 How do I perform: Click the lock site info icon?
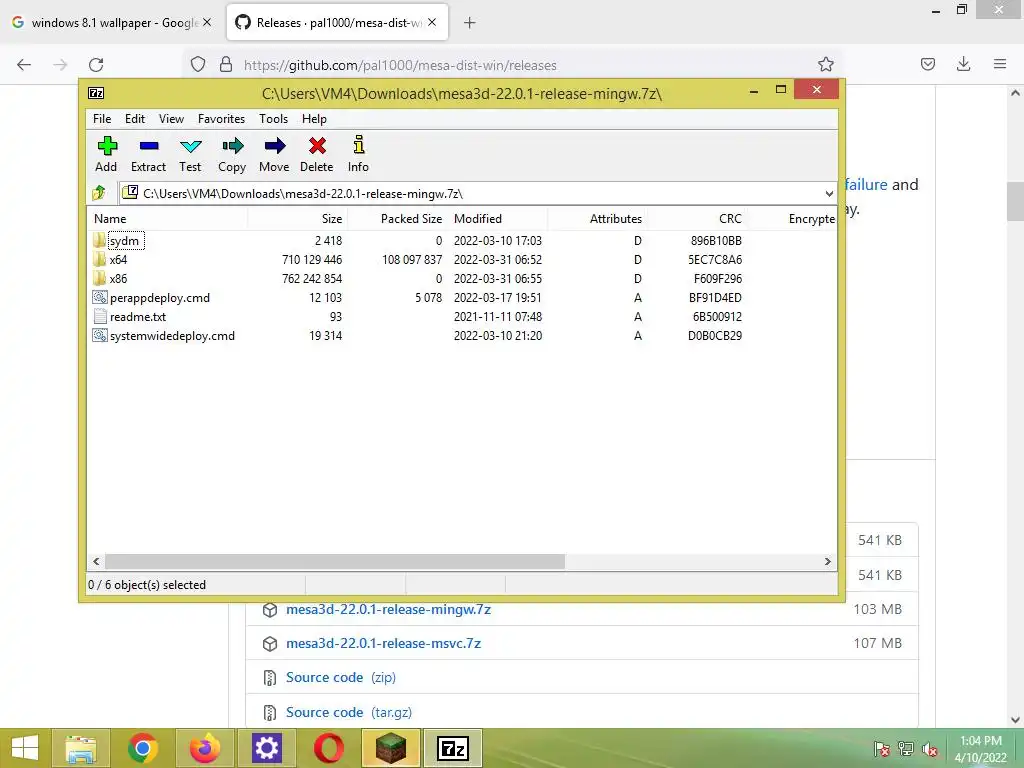(226, 64)
